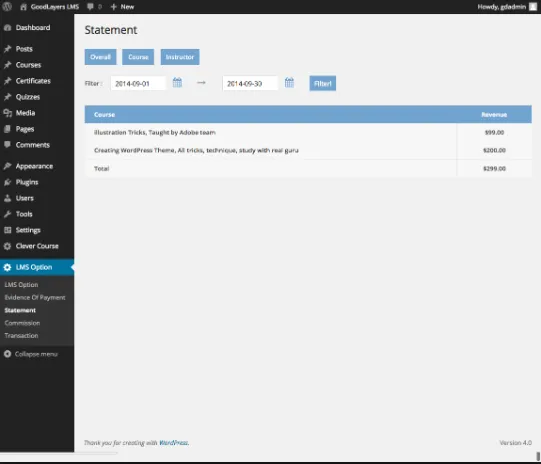The height and width of the screenshot is (464, 541).
Task: Click the Filter! button
Action: click(x=323, y=83)
